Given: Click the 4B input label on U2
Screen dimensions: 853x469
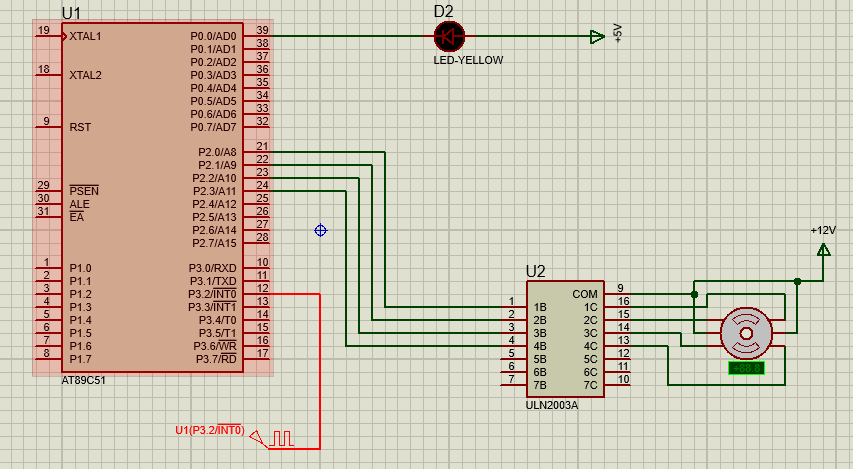Looking at the screenshot, I should 540,346.
